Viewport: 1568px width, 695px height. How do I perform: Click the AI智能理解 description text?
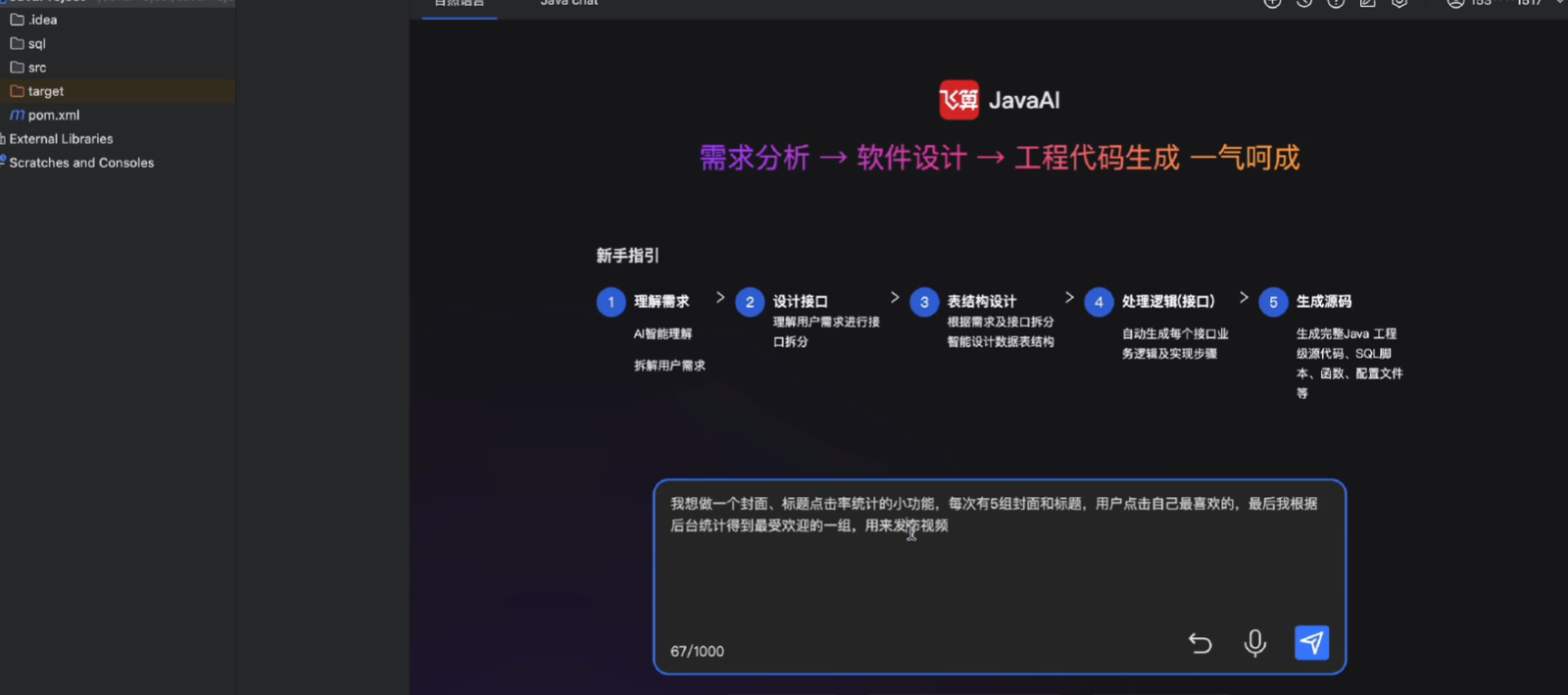[x=662, y=334]
